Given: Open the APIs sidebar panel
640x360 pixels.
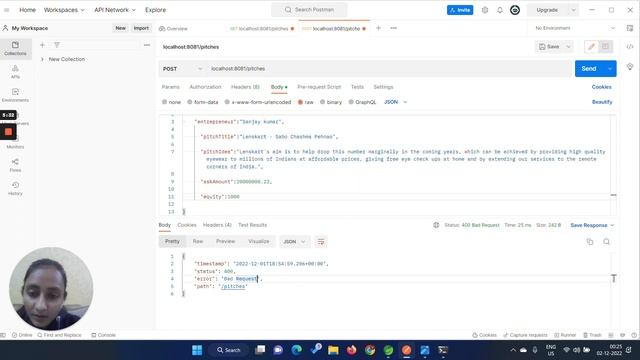Looking at the screenshot, I should (x=16, y=71).
